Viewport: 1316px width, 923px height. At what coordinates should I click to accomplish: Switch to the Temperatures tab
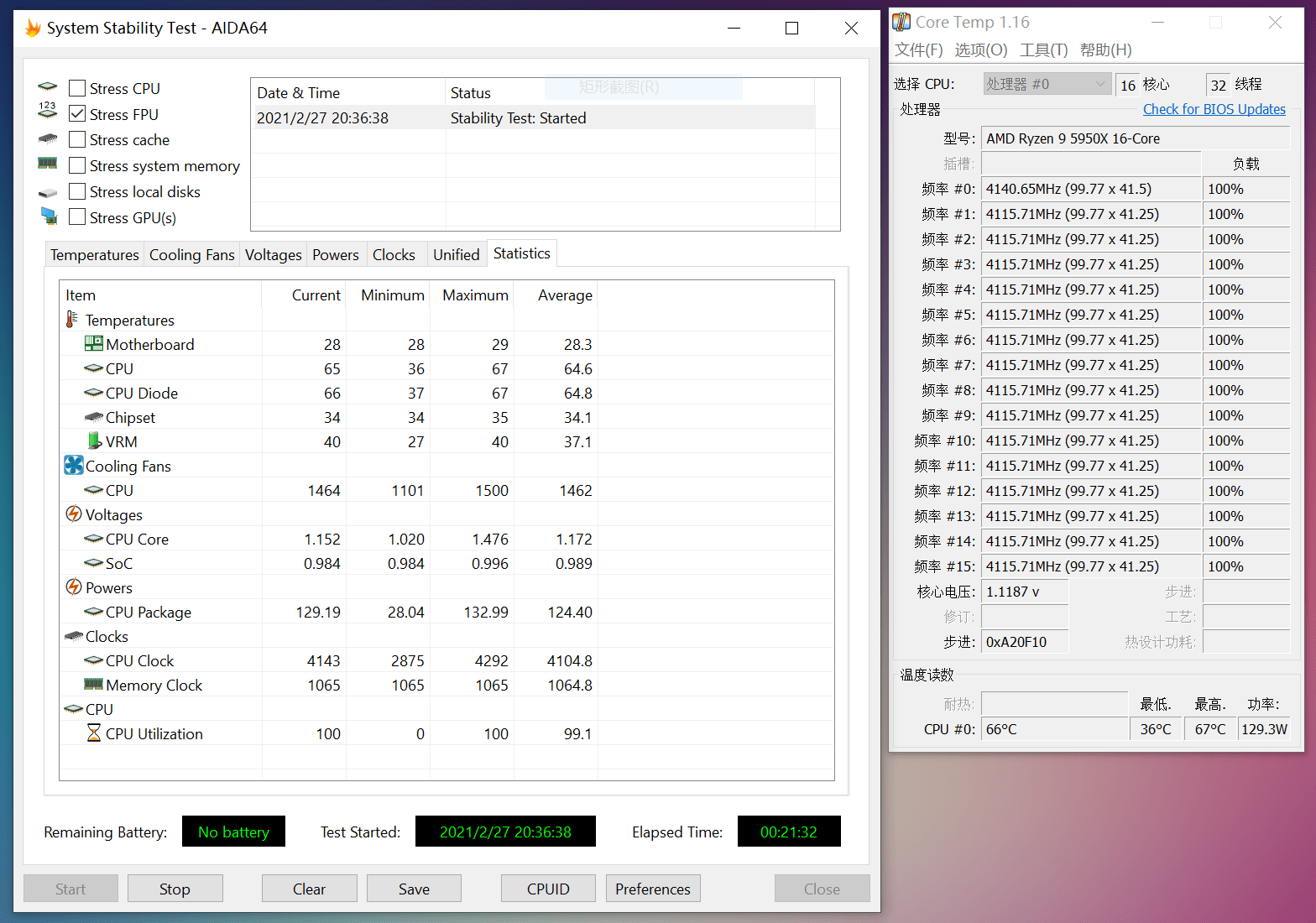pyautogui.click(x=94, y=254)
